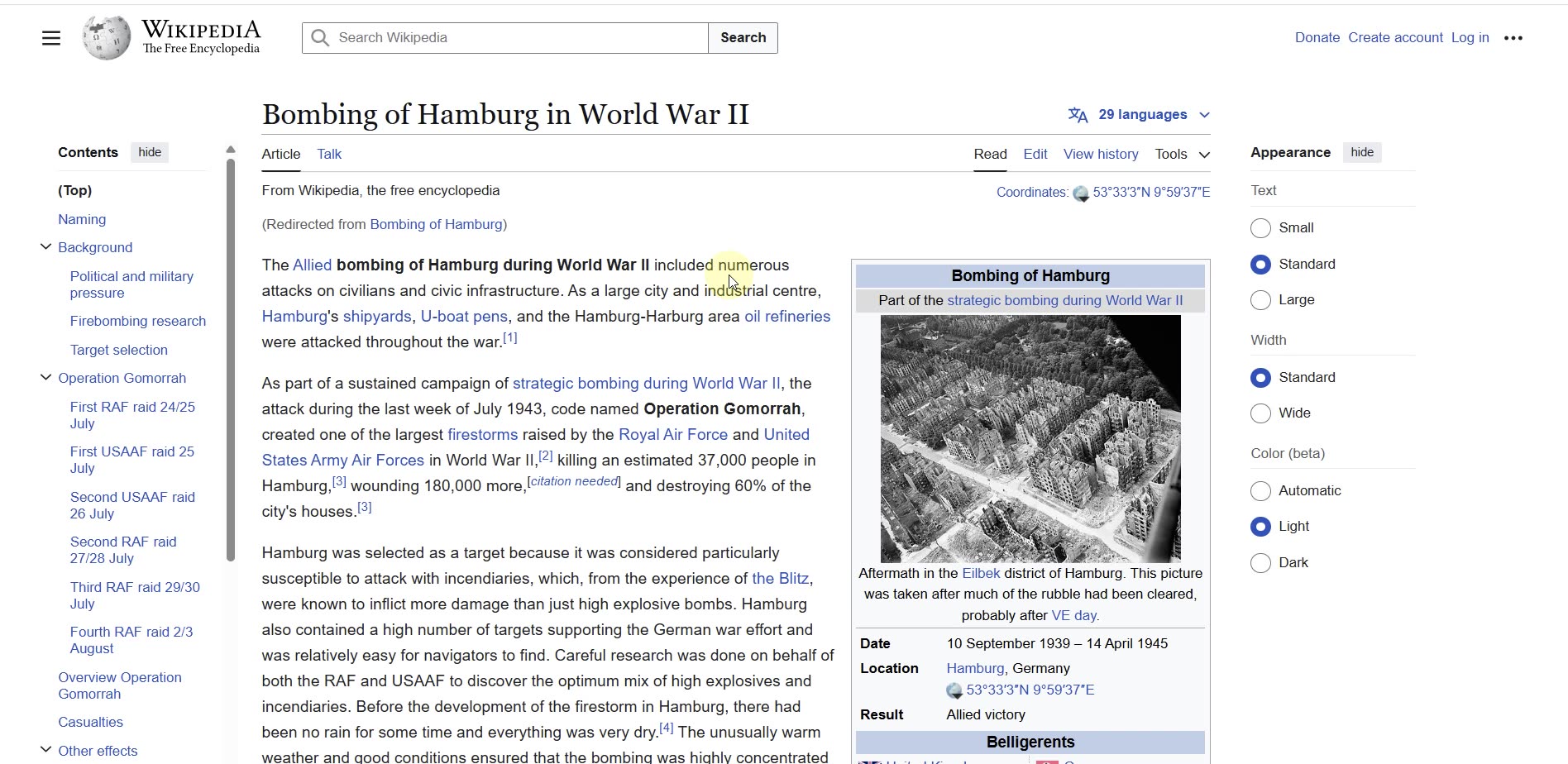Open the View history tab

tap(1101, 155)
